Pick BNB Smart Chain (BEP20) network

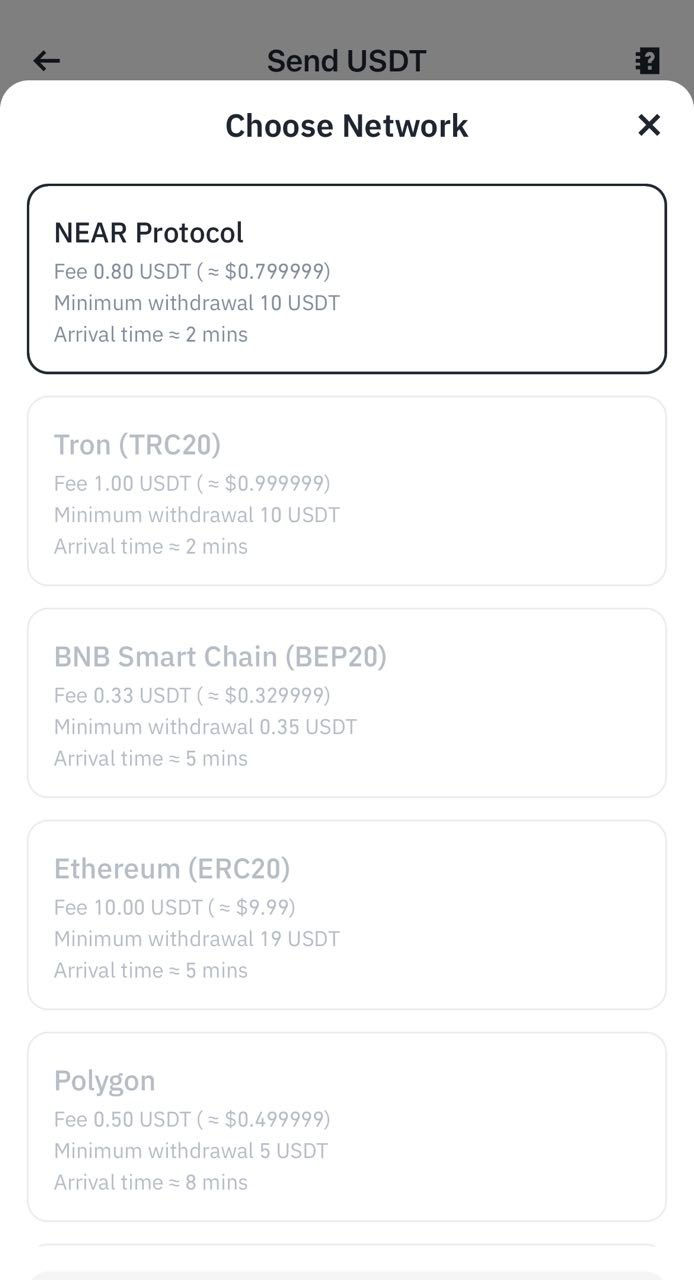point(347,702)
